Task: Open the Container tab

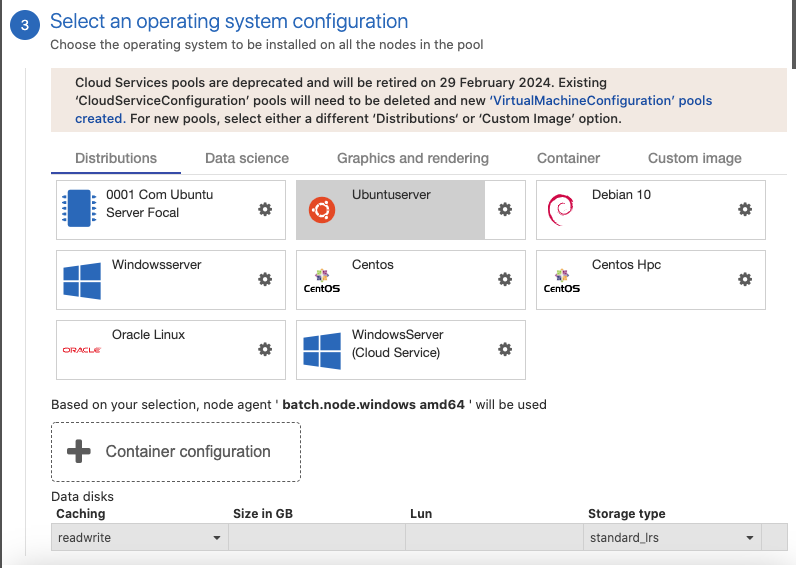Action: click(x=568, y=158)
